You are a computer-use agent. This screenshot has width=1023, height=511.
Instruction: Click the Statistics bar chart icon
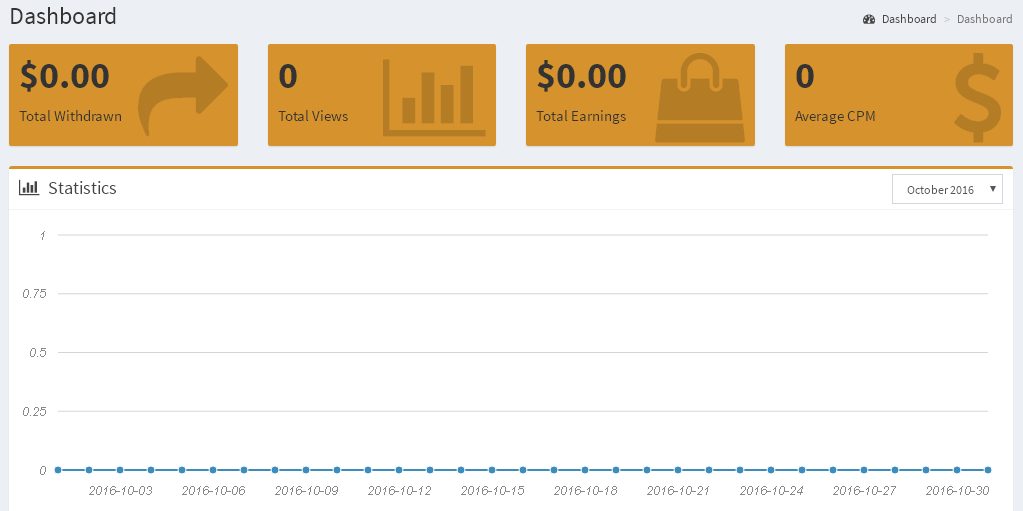[x=29, y=188]
